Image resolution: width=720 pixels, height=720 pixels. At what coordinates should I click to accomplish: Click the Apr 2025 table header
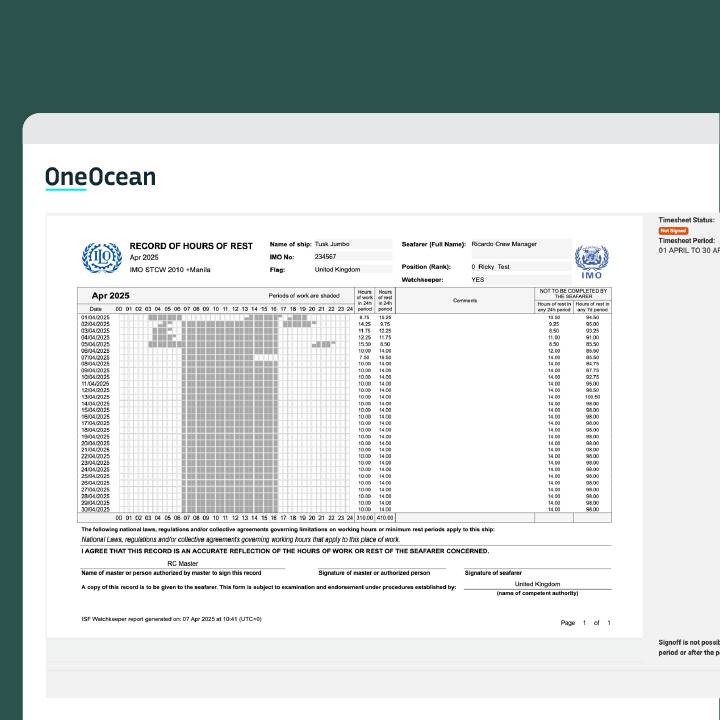click(111, 296)
